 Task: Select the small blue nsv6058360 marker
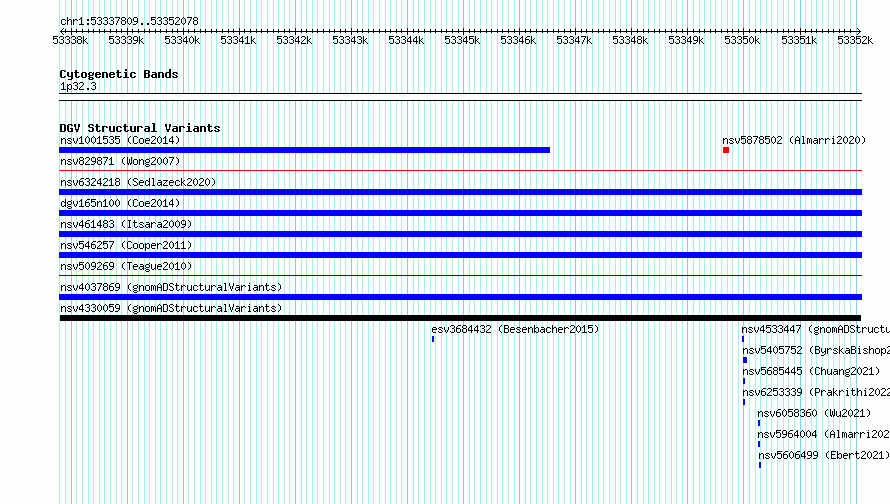pos(759,423)
